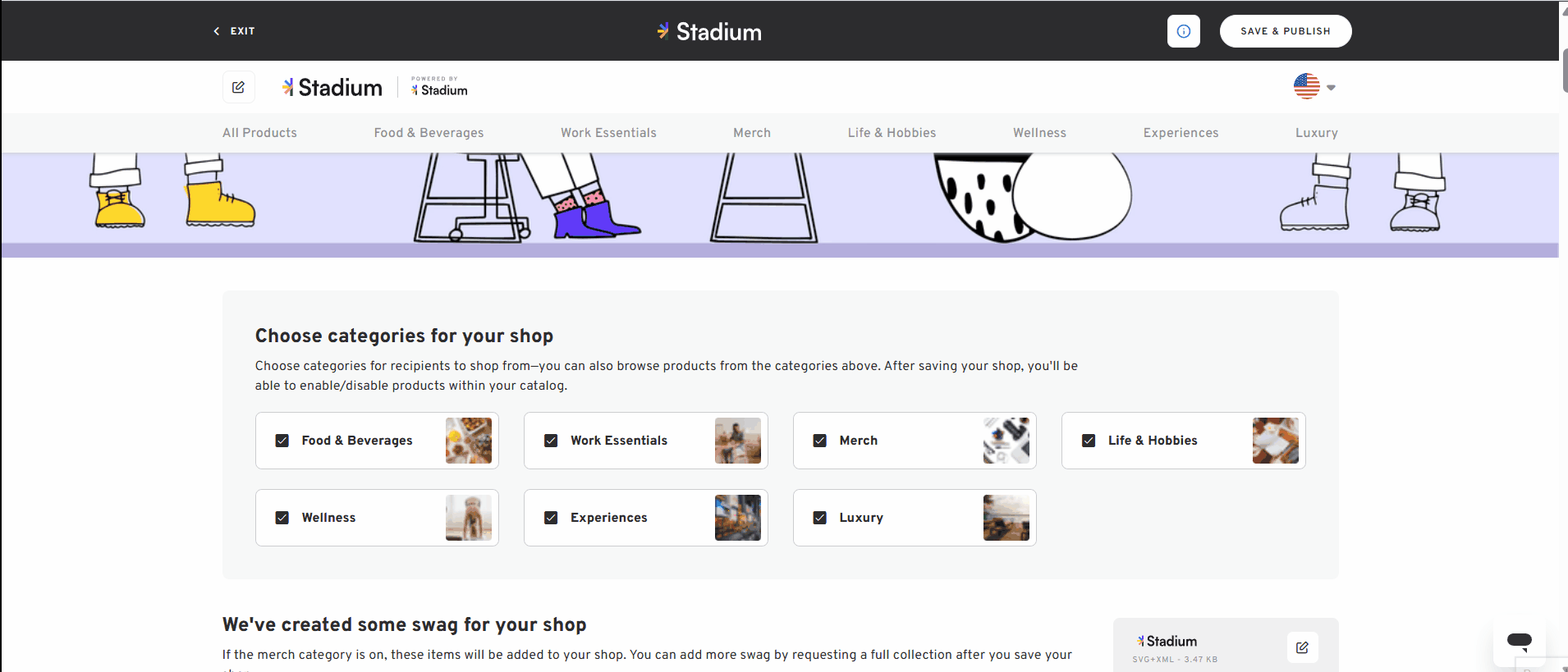
Task: Click the Stadium logo in the header
Action: 708,31
